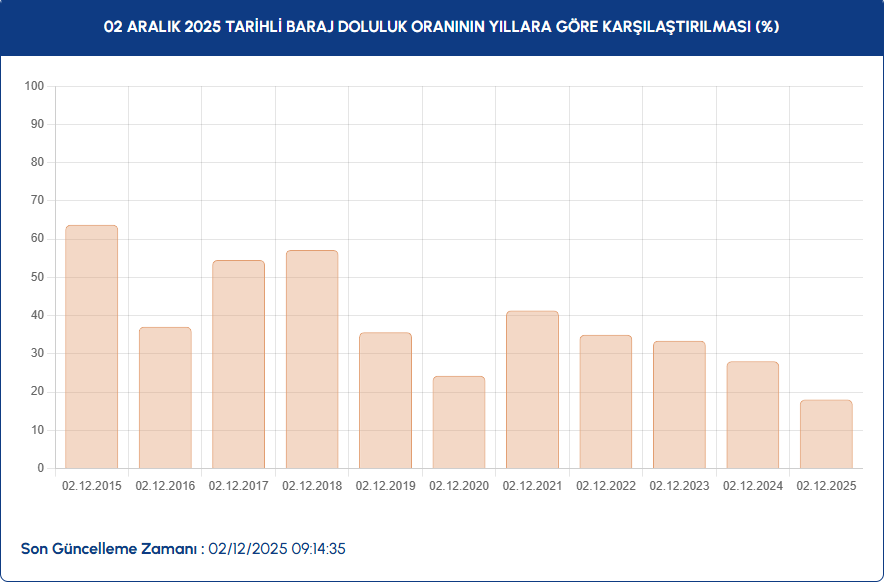
Task: Click the 02.12.2023 data bar
Action: click(x=679, y=405)
